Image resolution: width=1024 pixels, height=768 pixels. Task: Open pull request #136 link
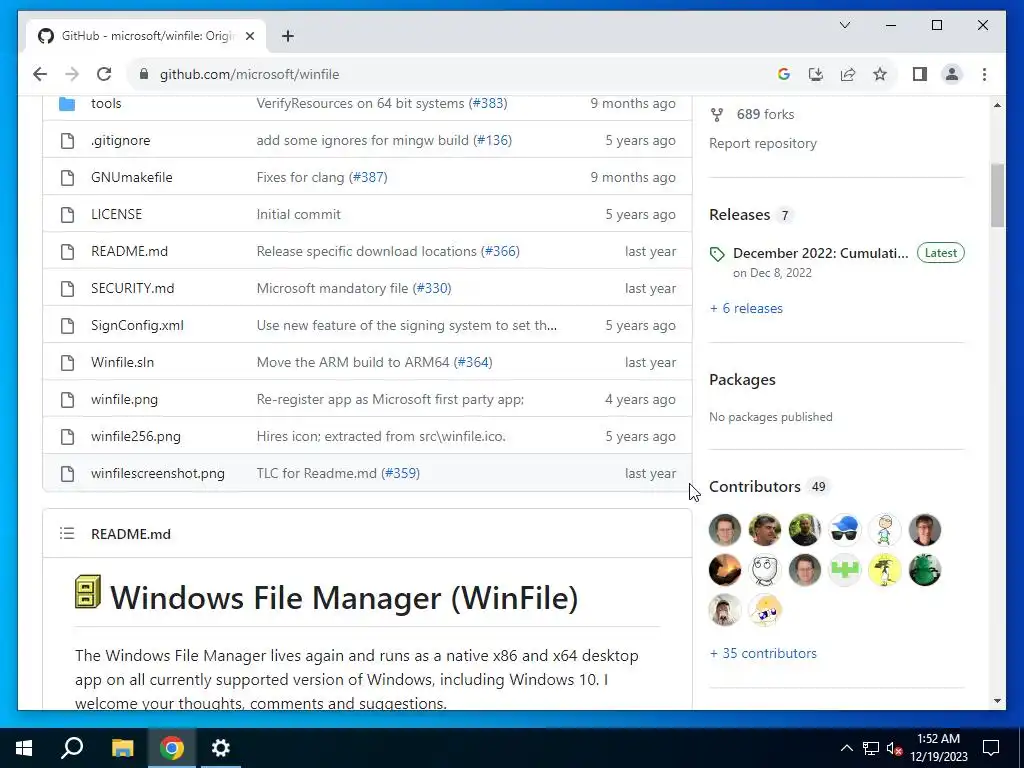[x=492, y=140]
